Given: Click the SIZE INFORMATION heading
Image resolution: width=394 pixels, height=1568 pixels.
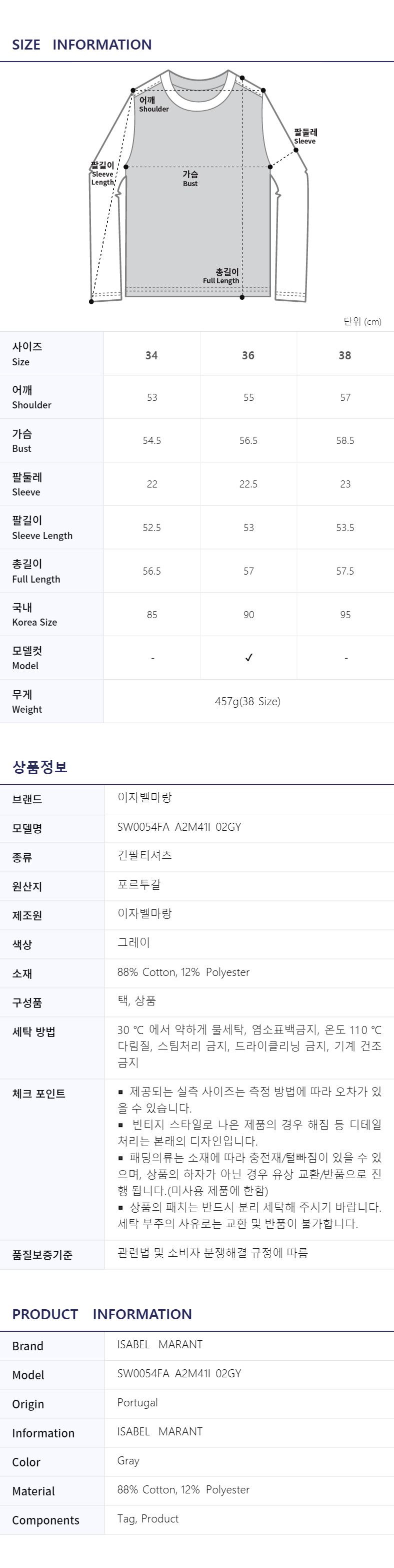Looking at the screenshot, I should pos(82,45).
